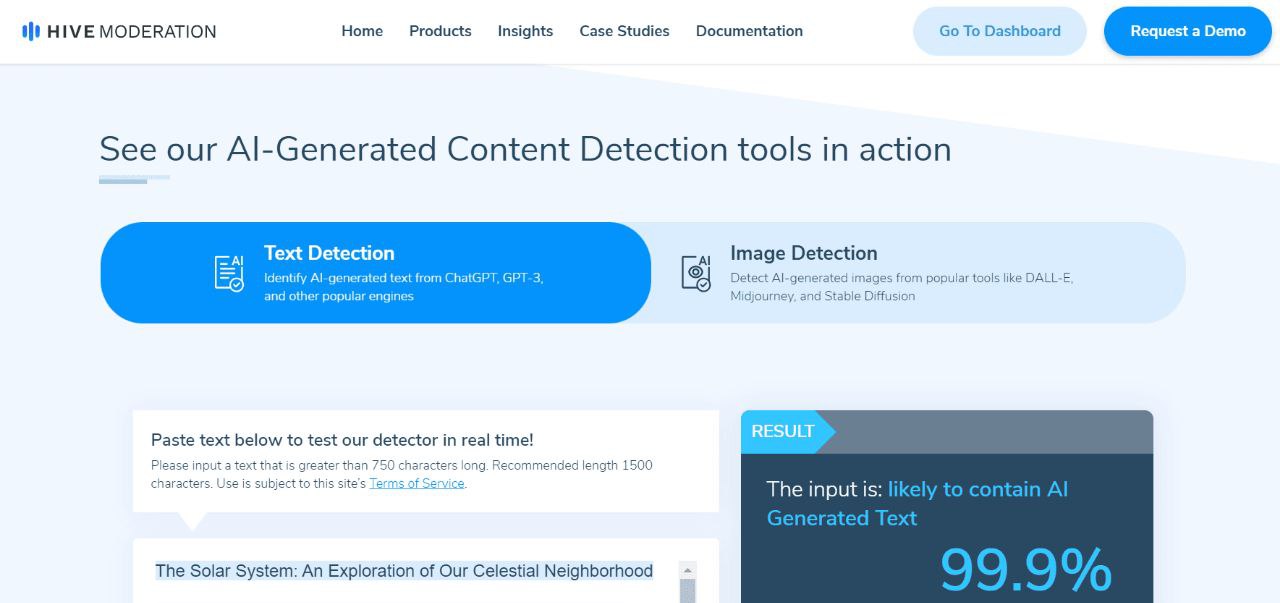Click the RESULT label banner
1280x603 pixels.
tap(787, 432)
